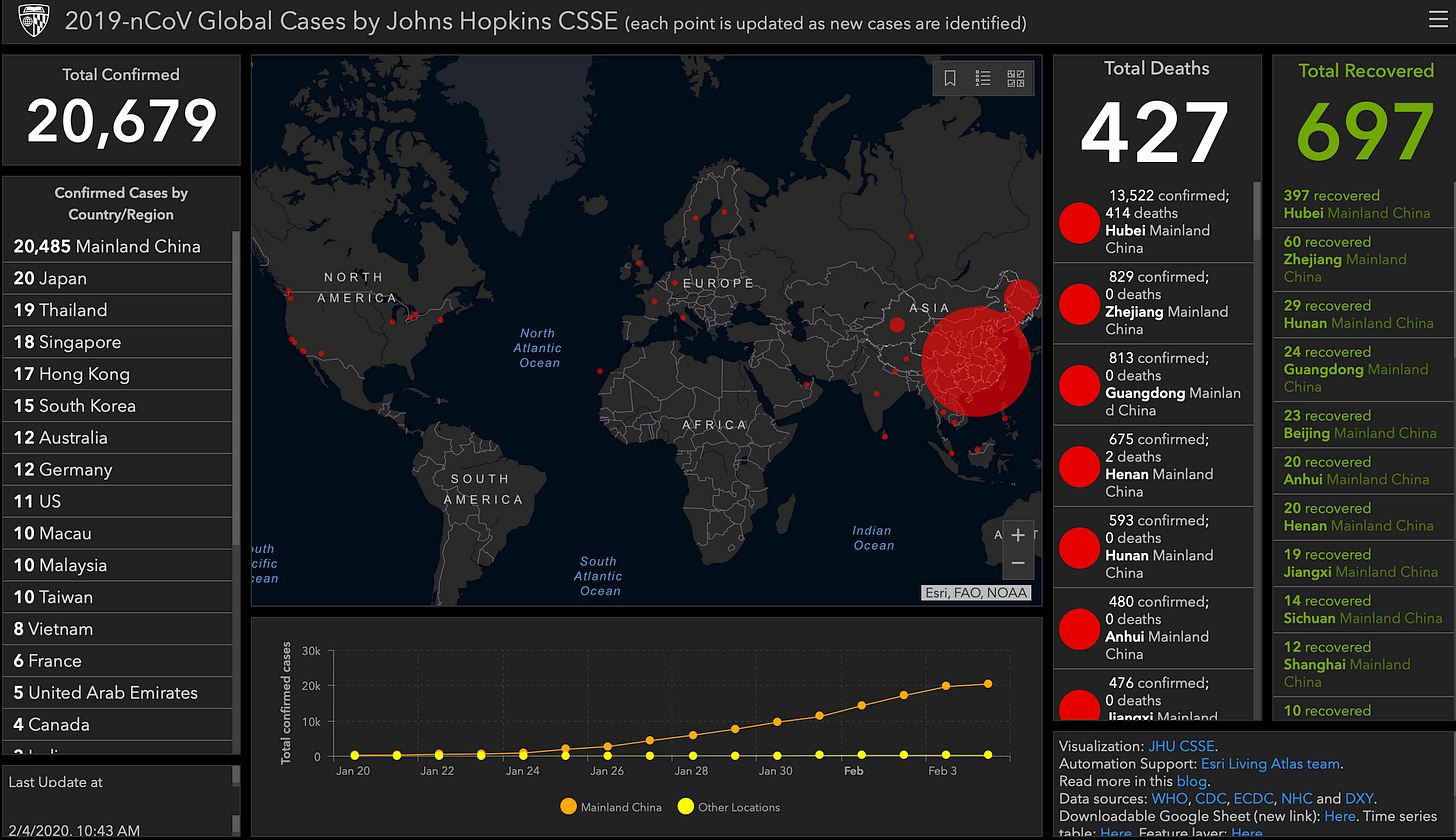The image size is (1456, 840).
Task: Click the country list scrollbar
Action: (x=236, y=390)
